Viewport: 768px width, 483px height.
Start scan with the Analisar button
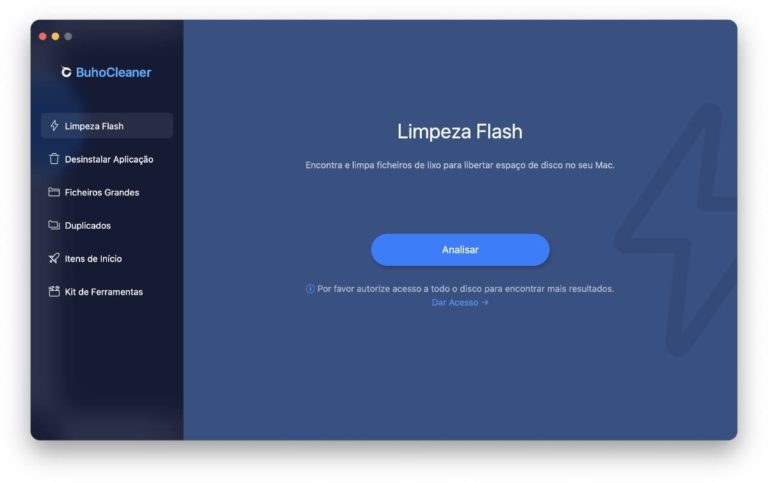(x=460, y=250)
